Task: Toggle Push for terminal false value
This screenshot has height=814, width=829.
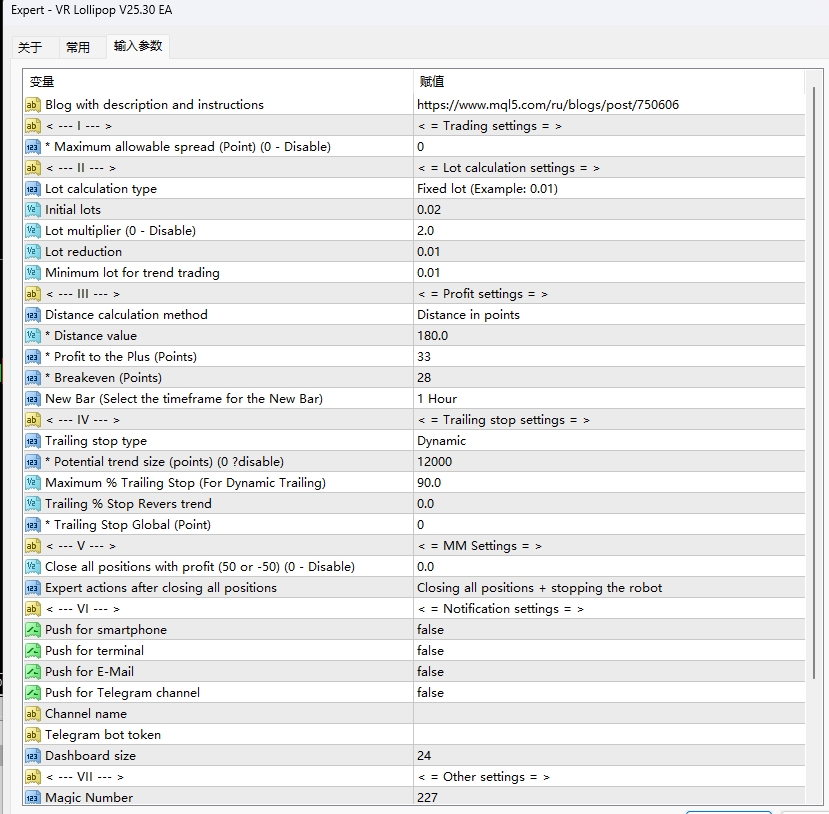Action: click(609, 651)
